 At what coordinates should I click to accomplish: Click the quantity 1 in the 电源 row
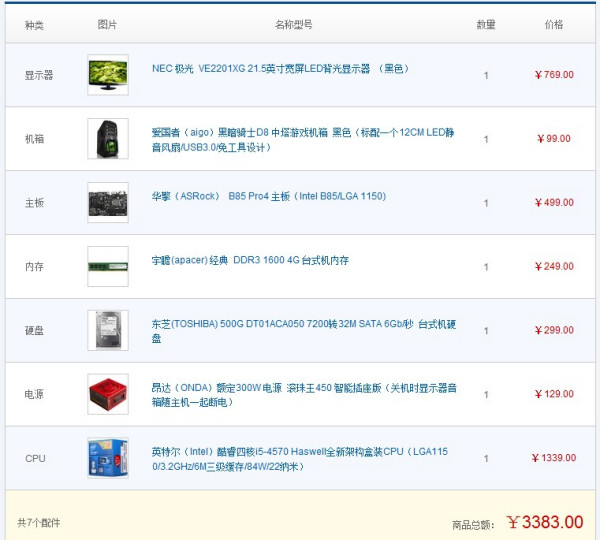click(486, 395)
